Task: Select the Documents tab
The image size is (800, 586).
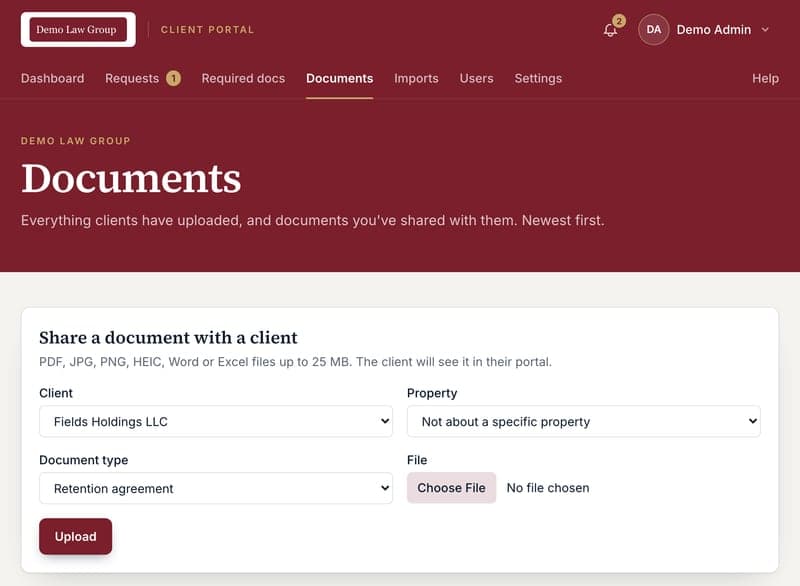Action: point(339,79)
